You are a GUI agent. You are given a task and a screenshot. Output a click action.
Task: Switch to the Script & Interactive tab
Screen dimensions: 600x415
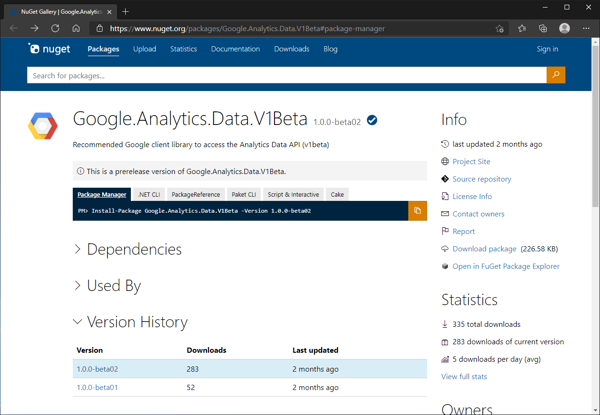pyautogui.click(x=293, y=194)
